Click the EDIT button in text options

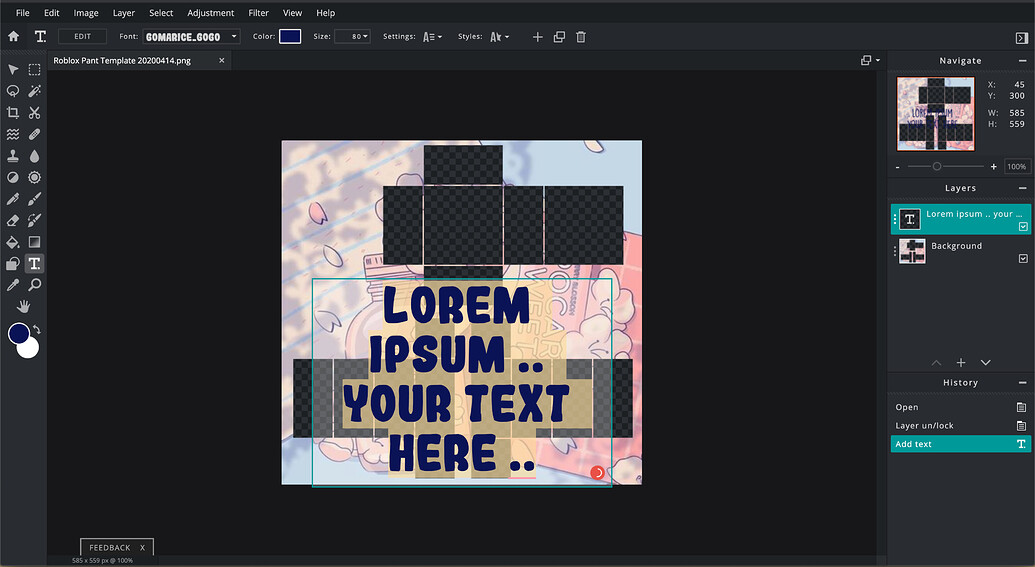click(x=82, y=37)
